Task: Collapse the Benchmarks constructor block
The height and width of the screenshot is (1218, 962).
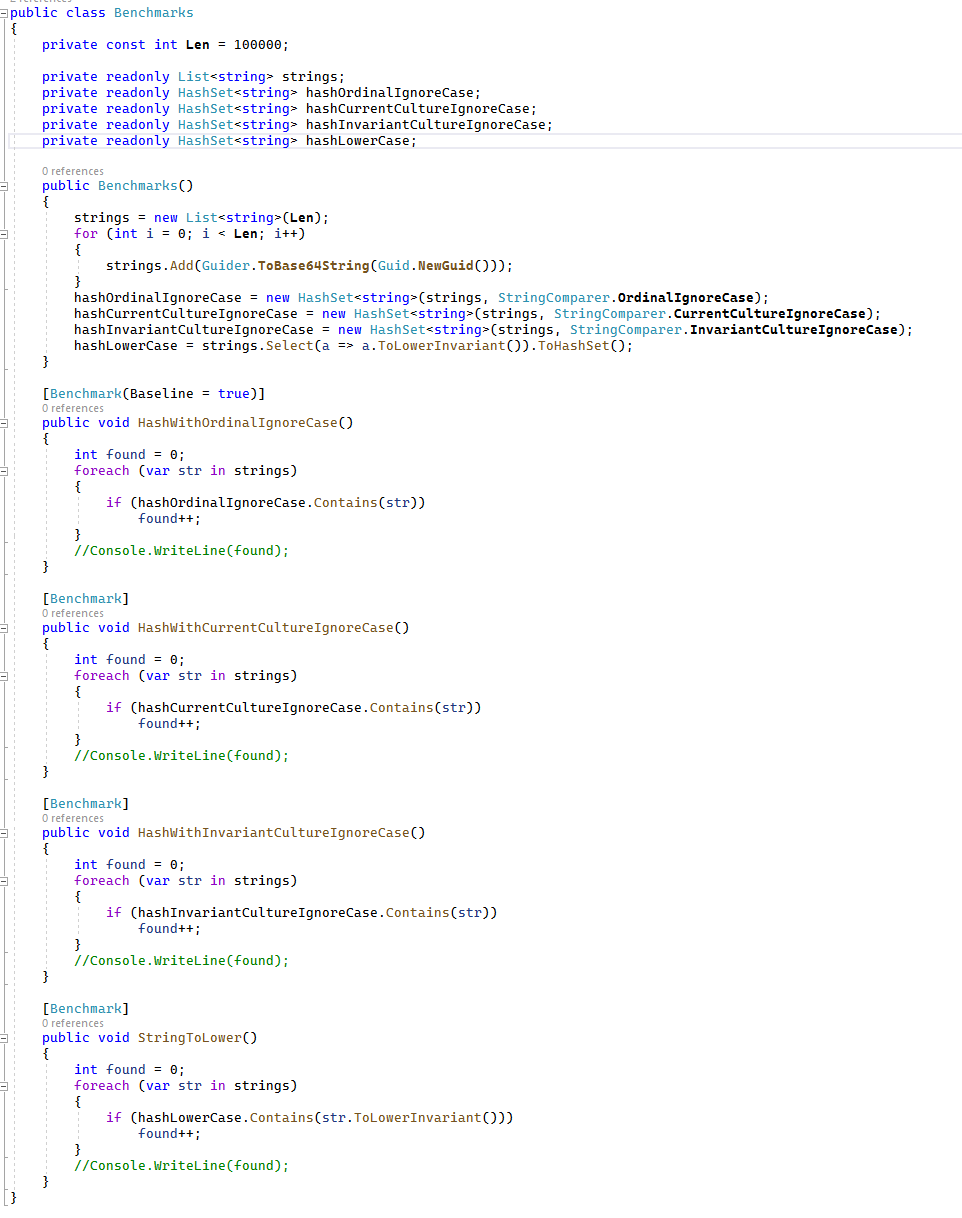Action: pyautogui.click(x=5, y=186)
